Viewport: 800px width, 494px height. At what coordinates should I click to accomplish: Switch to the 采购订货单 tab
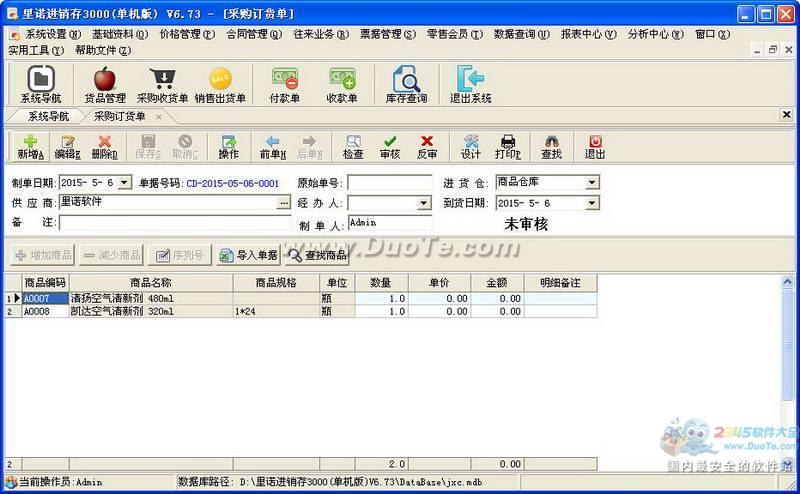pyautogui.click(x=119, y=116)
